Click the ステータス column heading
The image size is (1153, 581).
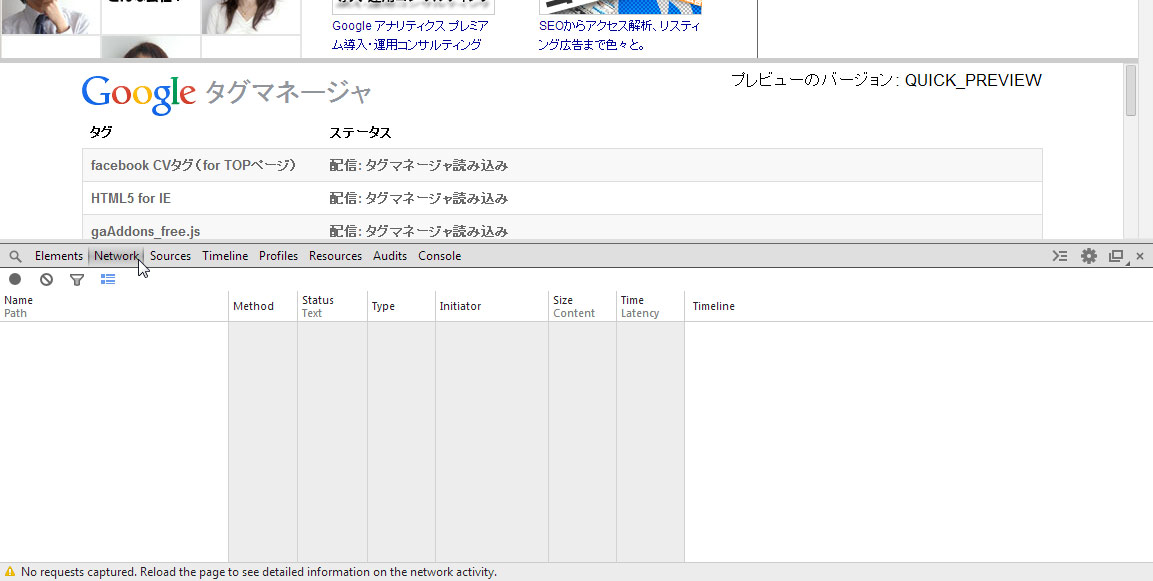pyautogui.click(x=360, y=133)
